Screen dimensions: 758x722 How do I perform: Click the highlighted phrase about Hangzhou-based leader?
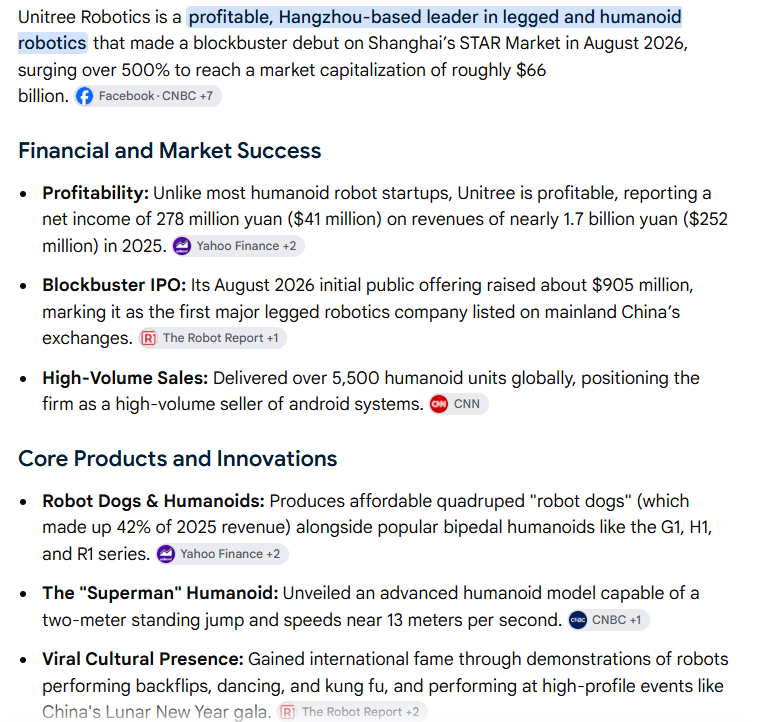350,30
